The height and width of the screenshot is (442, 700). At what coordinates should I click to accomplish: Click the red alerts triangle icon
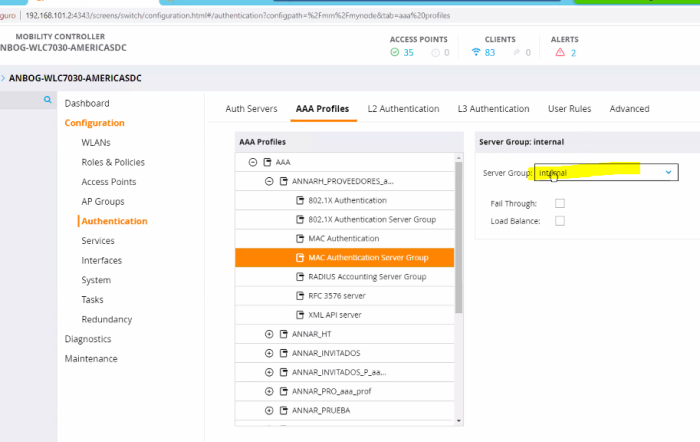click(x=560, y=52)
